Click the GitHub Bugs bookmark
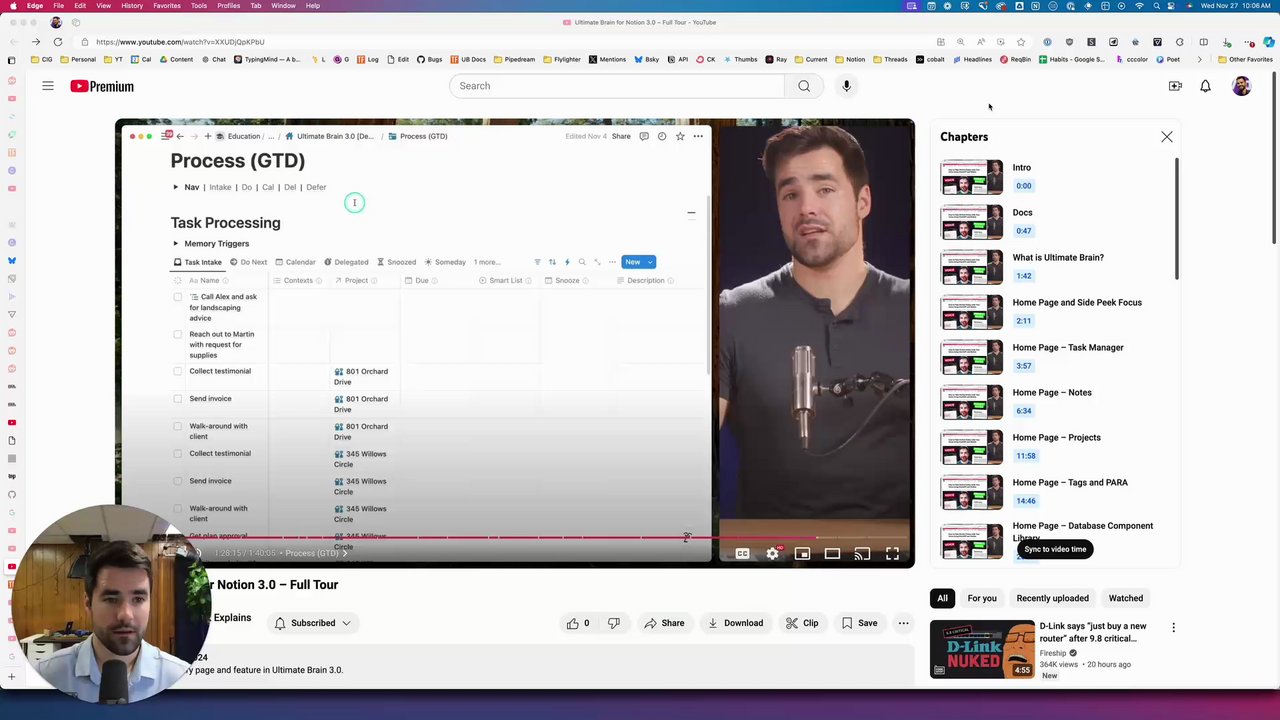Viewport: 1280px width, 720px height. (x=429, y=59)
